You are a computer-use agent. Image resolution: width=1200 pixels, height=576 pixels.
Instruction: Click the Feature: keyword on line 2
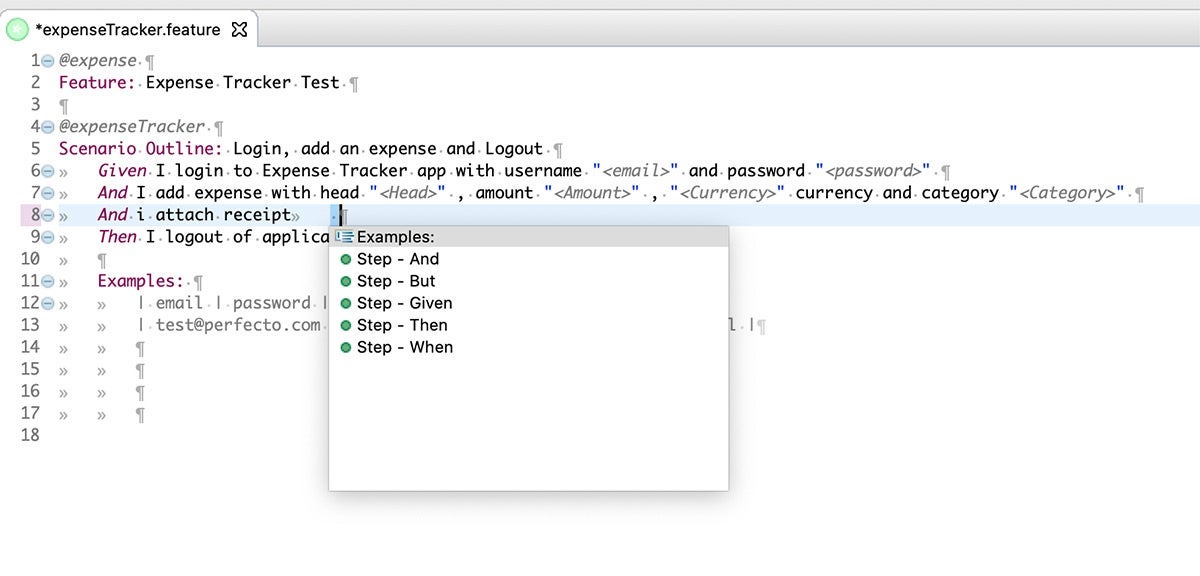97,83
